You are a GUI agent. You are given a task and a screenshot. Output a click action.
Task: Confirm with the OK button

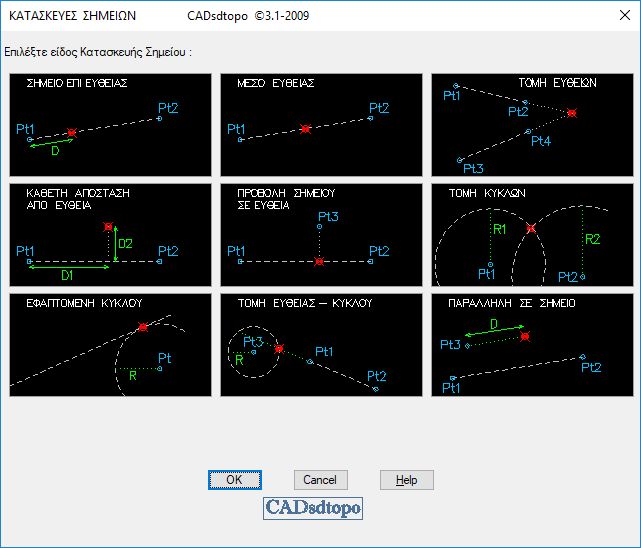(x=235, y=480)
